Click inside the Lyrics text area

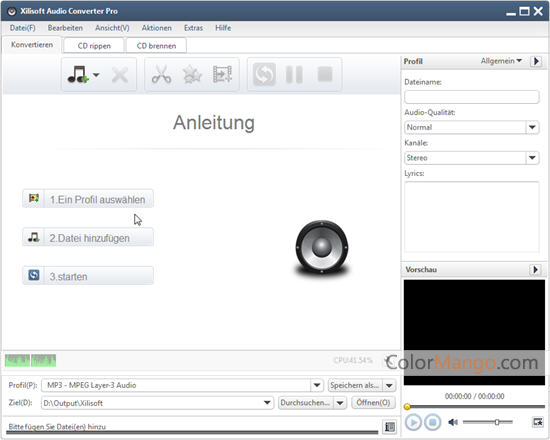pyautogui.click(x=471, y=217)
